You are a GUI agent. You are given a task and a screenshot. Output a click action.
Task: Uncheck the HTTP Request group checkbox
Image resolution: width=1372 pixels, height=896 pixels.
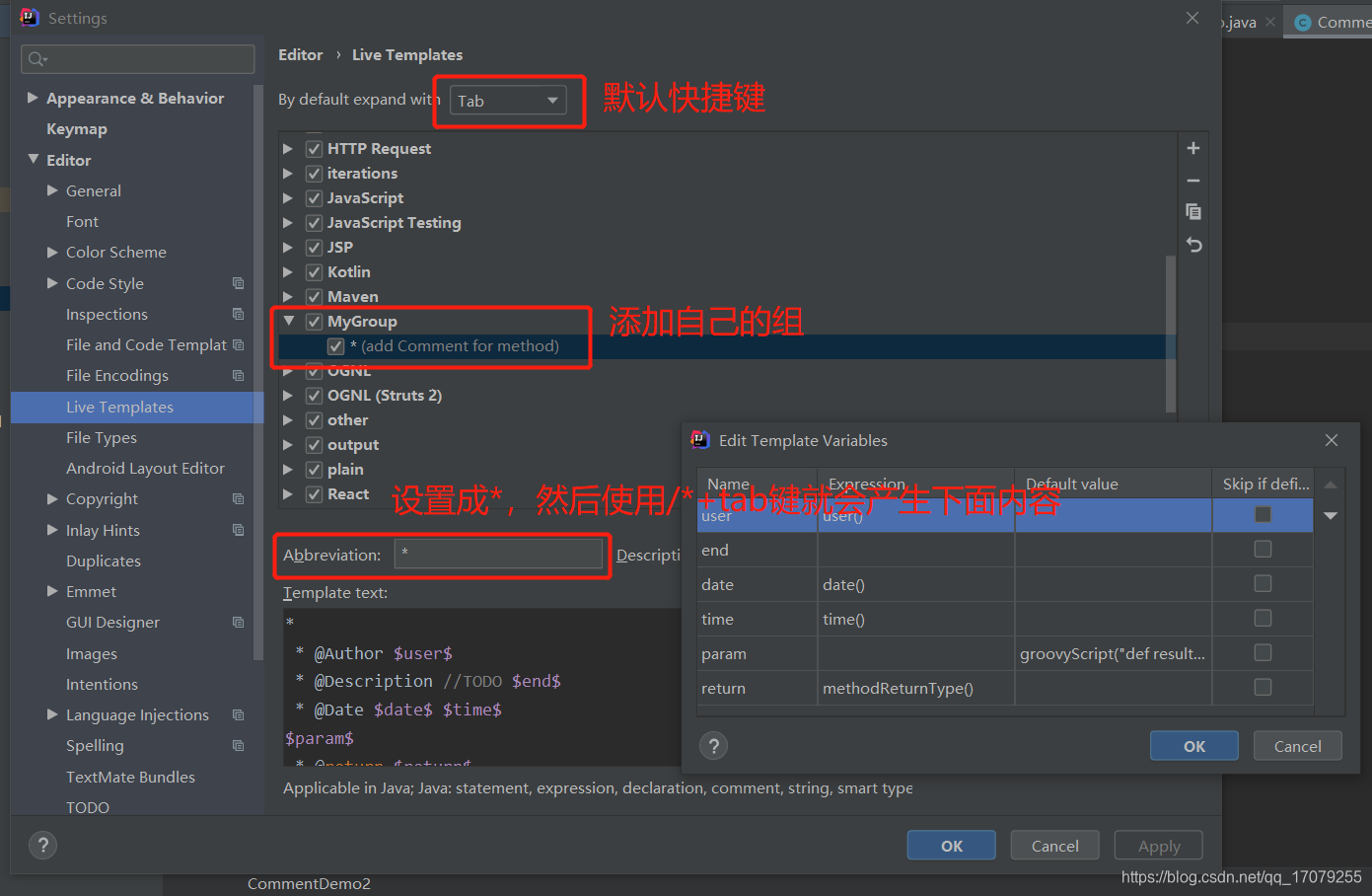(314, 148)
